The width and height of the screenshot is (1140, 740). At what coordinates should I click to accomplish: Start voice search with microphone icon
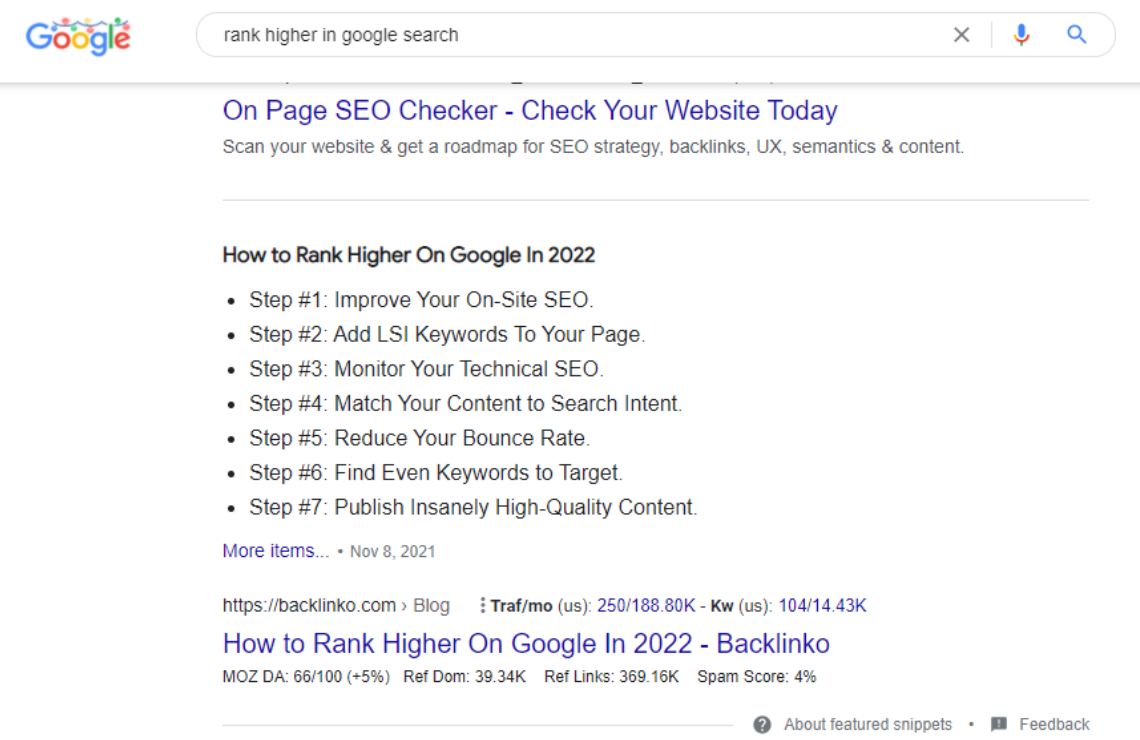[1021, 34]
